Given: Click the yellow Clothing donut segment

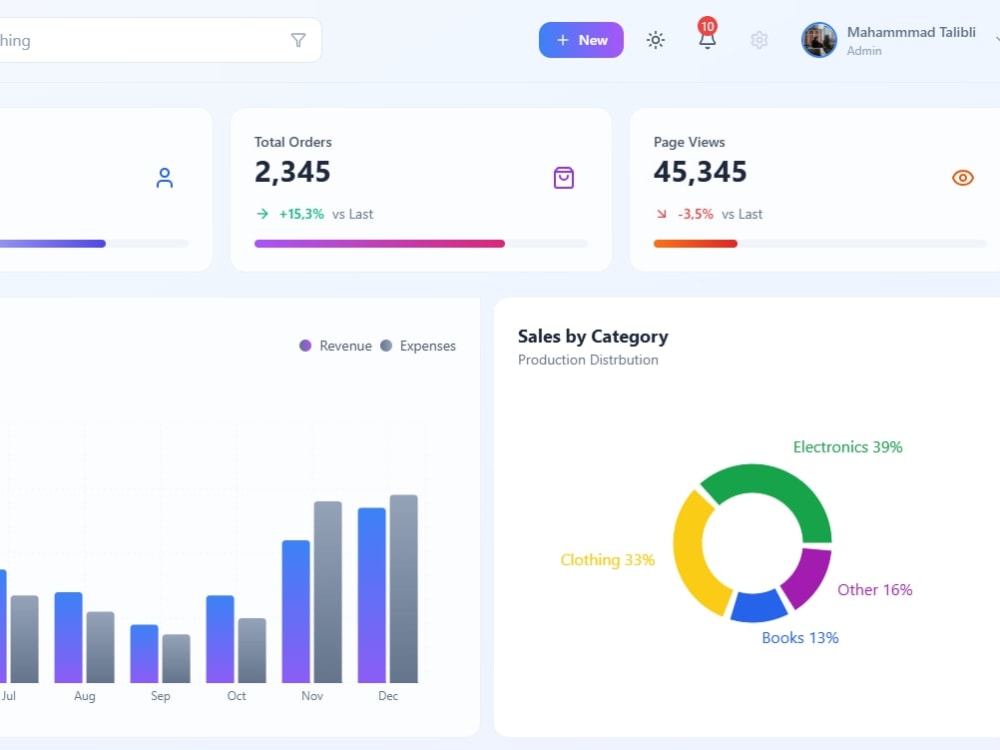Looking at the screenshot, I should 691,555.
